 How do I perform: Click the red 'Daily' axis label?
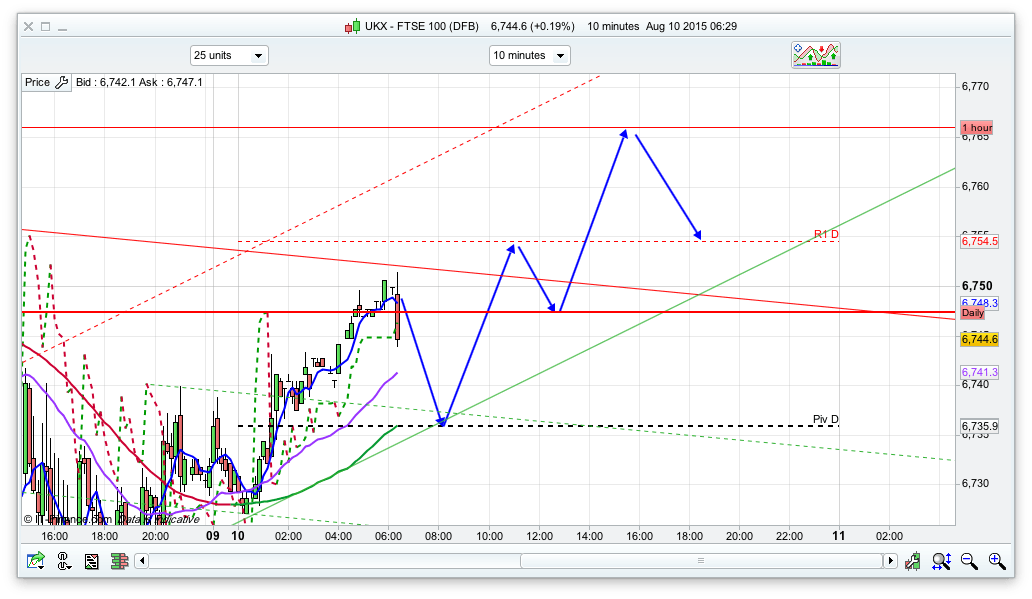pyautogui.click(x=973, y=313)
